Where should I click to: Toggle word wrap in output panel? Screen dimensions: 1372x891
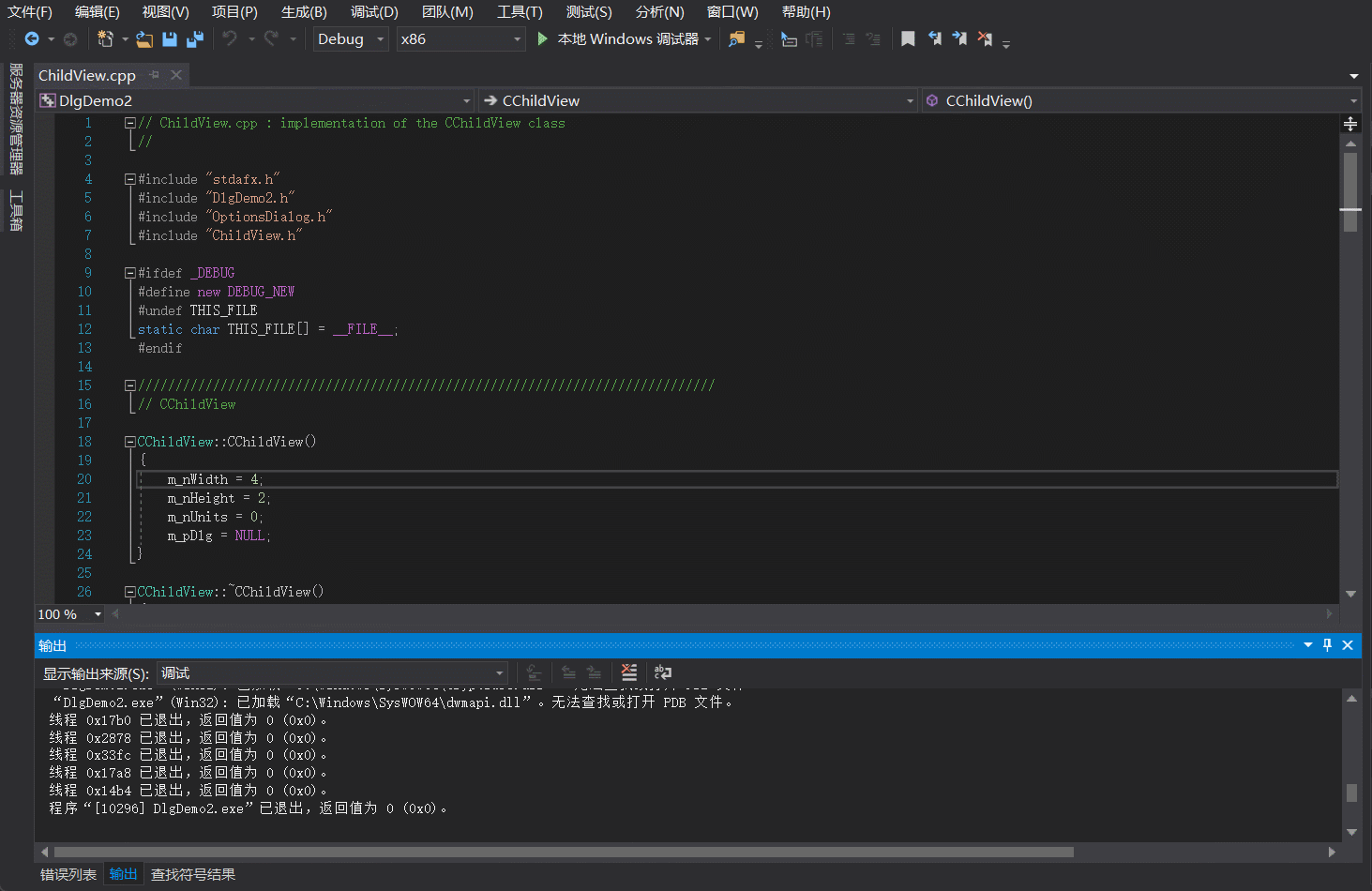click(x=663, y=672)
